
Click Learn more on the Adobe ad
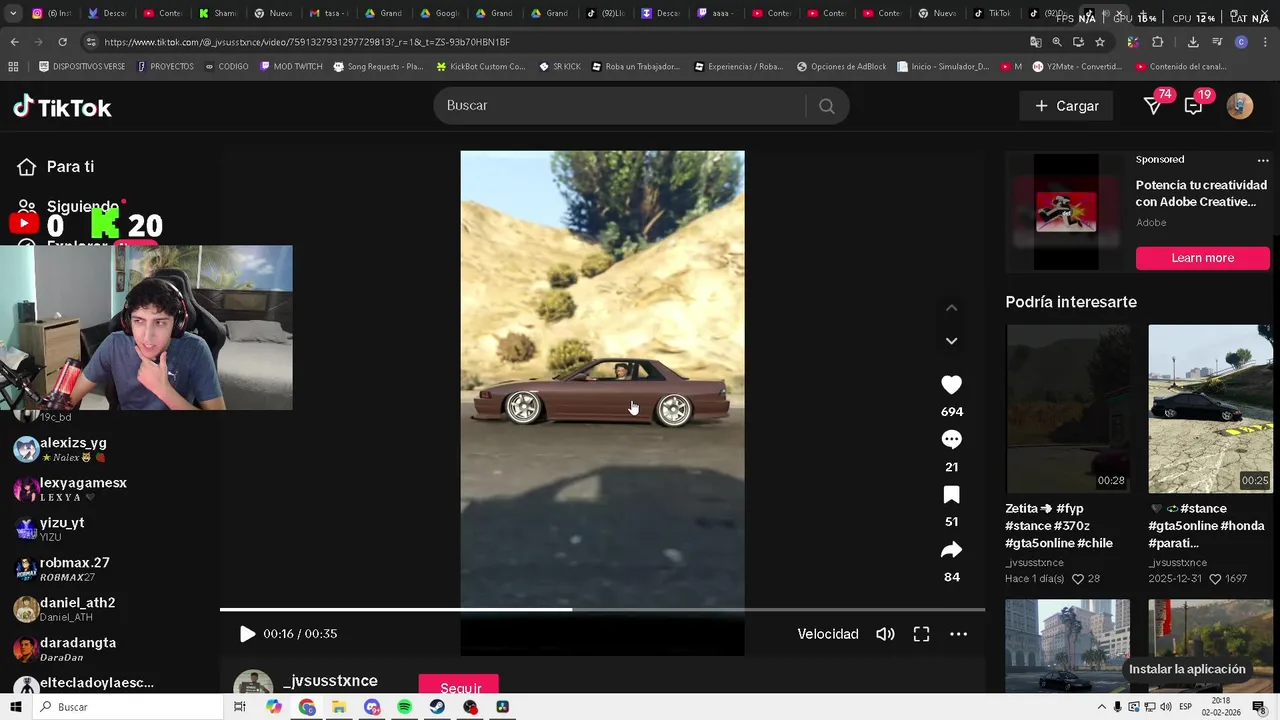tap(1203, 258)
